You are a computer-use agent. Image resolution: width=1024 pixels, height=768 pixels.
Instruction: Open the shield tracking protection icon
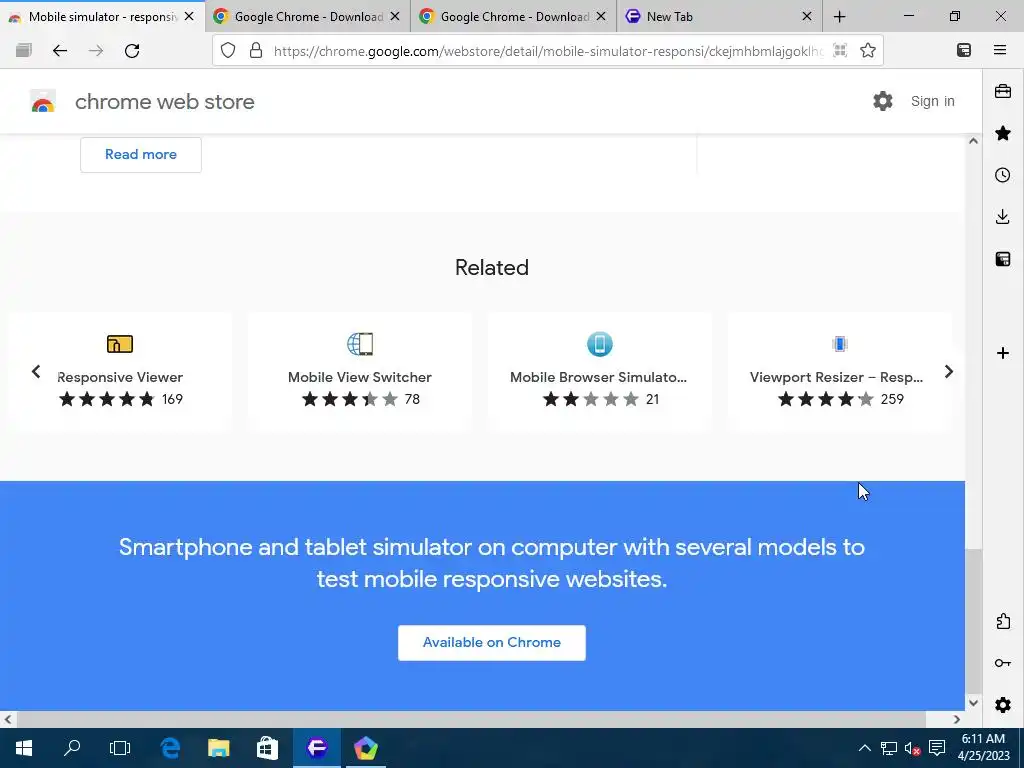coord(227,50)
